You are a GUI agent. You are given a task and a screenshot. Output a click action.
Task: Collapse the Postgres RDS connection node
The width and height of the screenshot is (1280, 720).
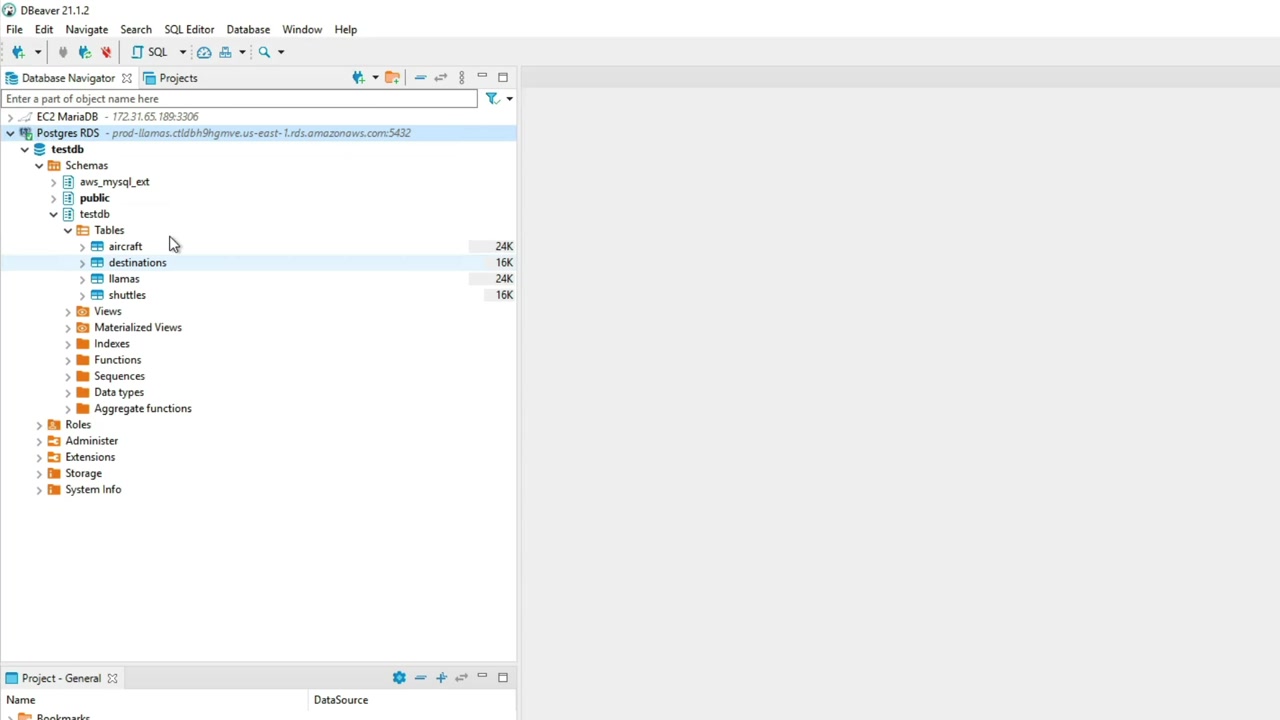click(x=10, y=133)
